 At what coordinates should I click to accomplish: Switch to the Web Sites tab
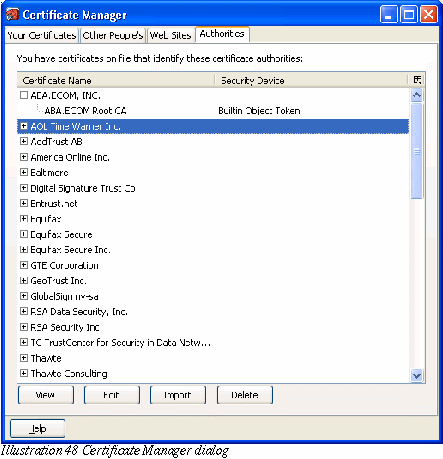pos(170,35)
